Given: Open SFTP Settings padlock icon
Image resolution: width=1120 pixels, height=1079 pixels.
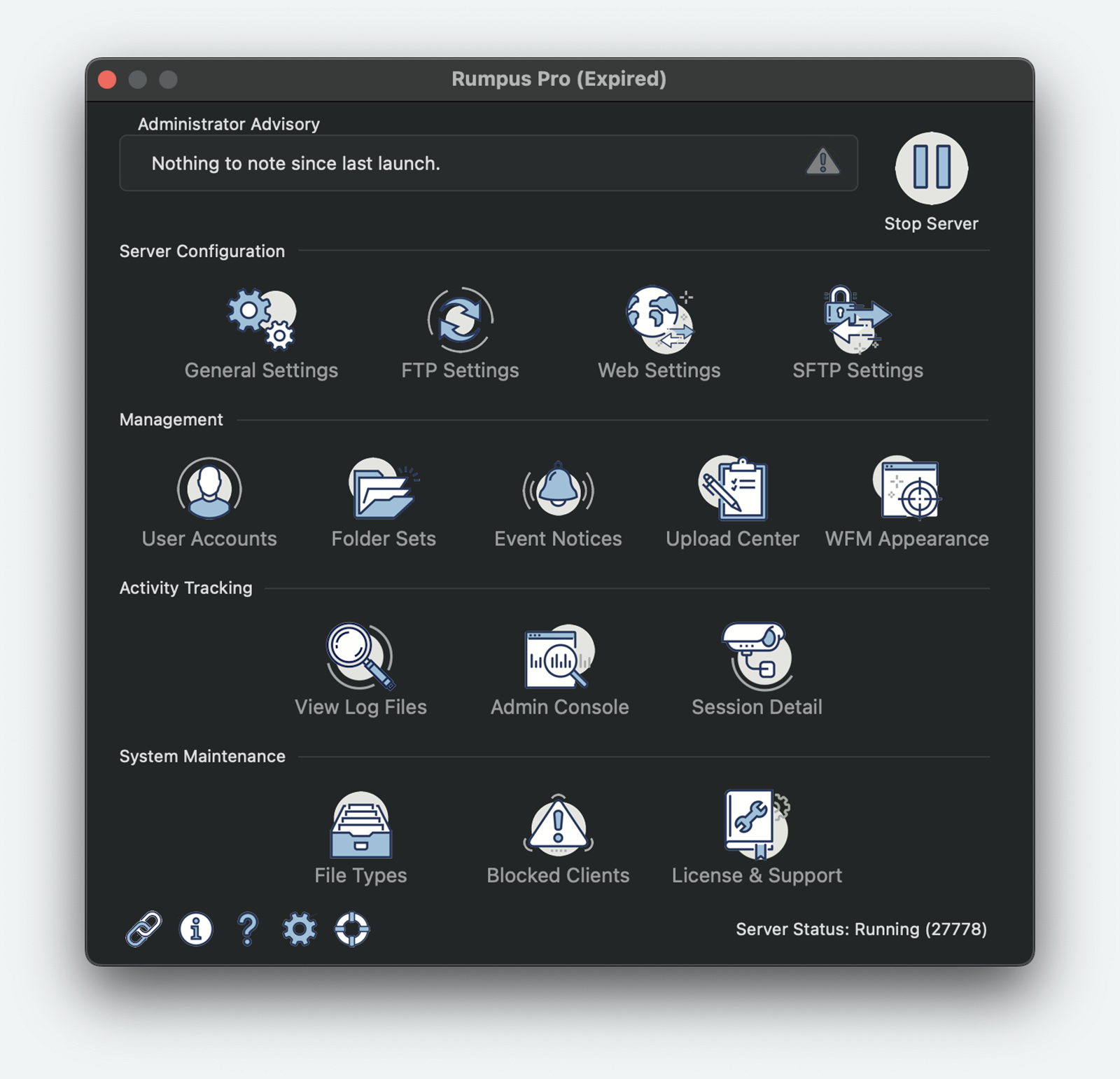Looking at the screenshot, I should tap(857, 319).
